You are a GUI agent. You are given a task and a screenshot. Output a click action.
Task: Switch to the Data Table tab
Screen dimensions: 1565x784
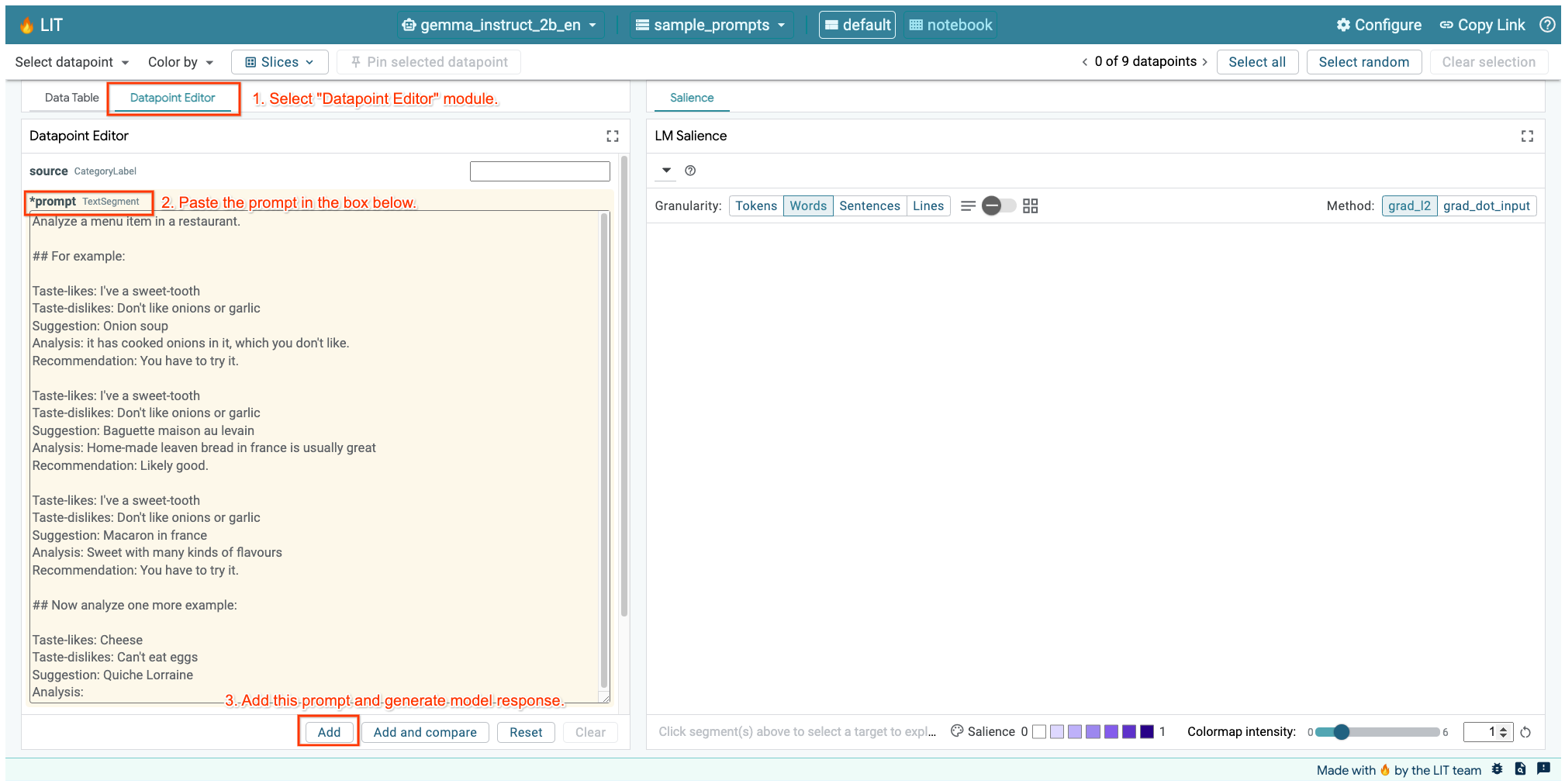pos(71,97)
